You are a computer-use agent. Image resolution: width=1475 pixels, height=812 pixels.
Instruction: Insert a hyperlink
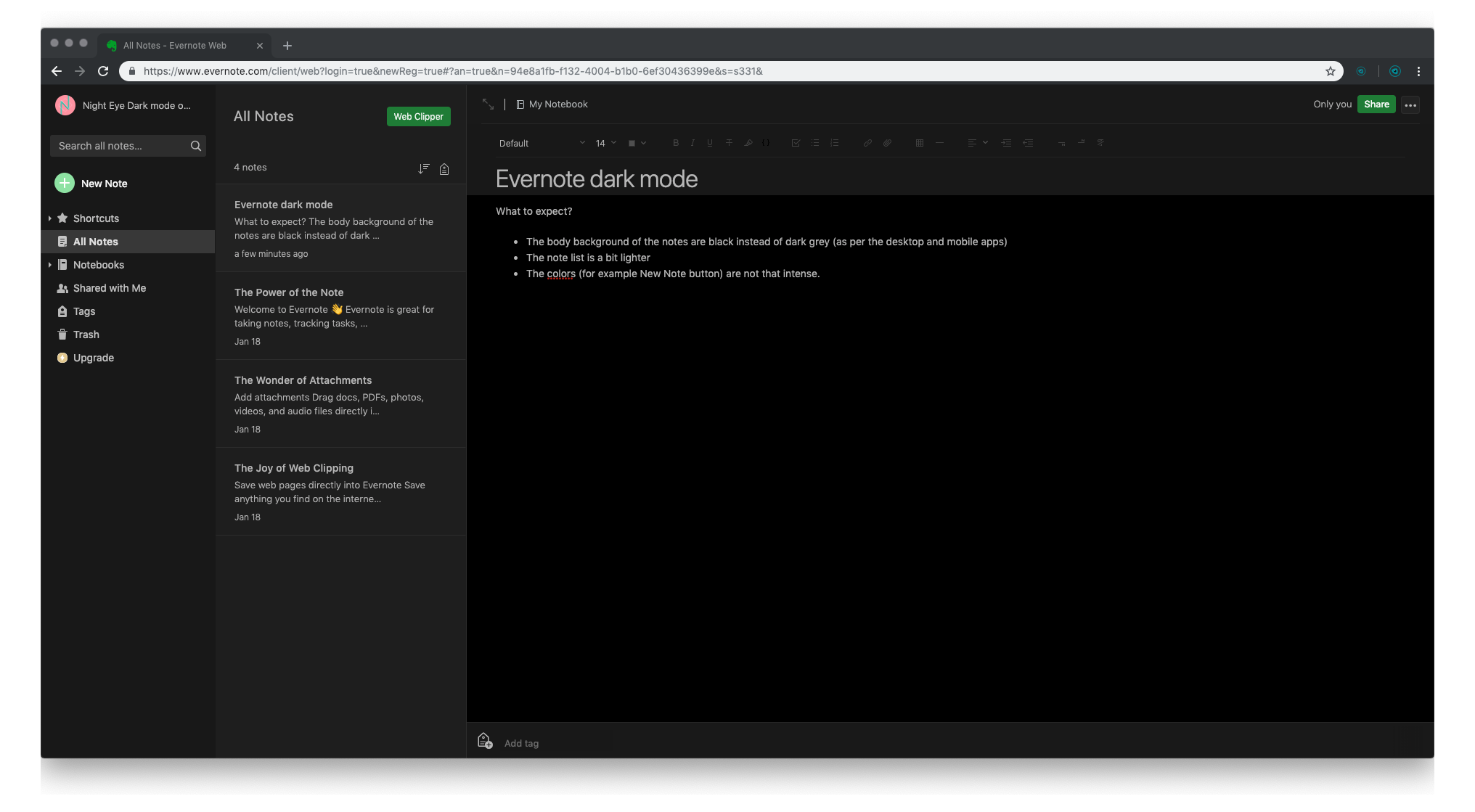click(x=867, y=143)
